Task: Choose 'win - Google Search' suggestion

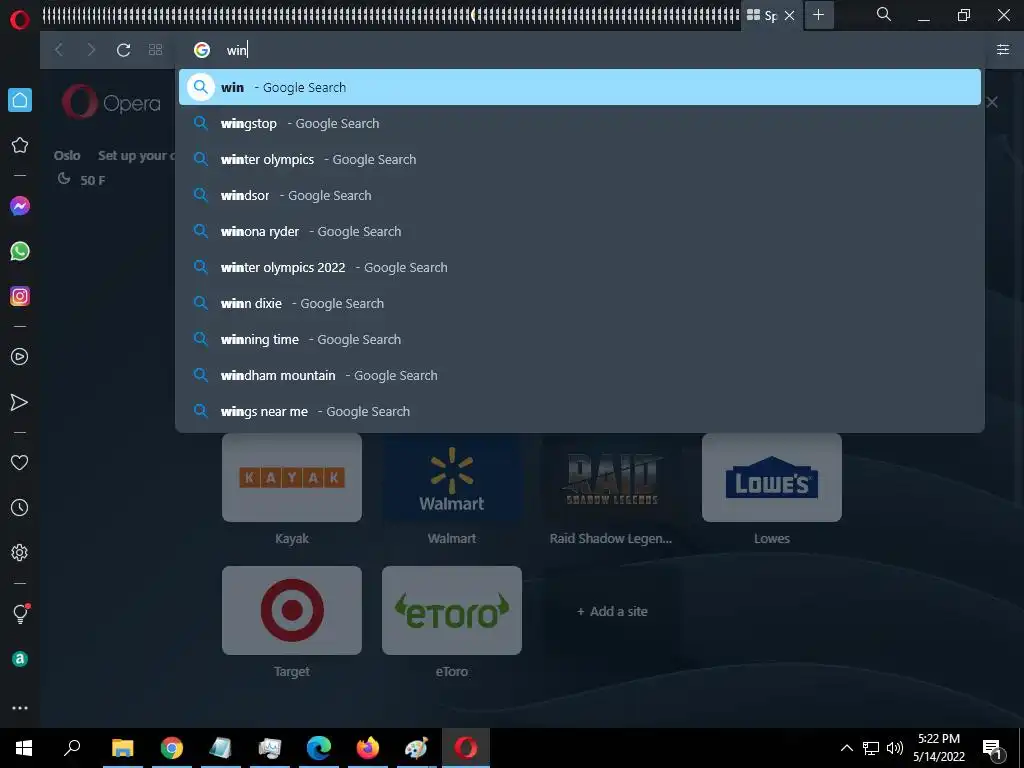Action: [x=580, y=88]
